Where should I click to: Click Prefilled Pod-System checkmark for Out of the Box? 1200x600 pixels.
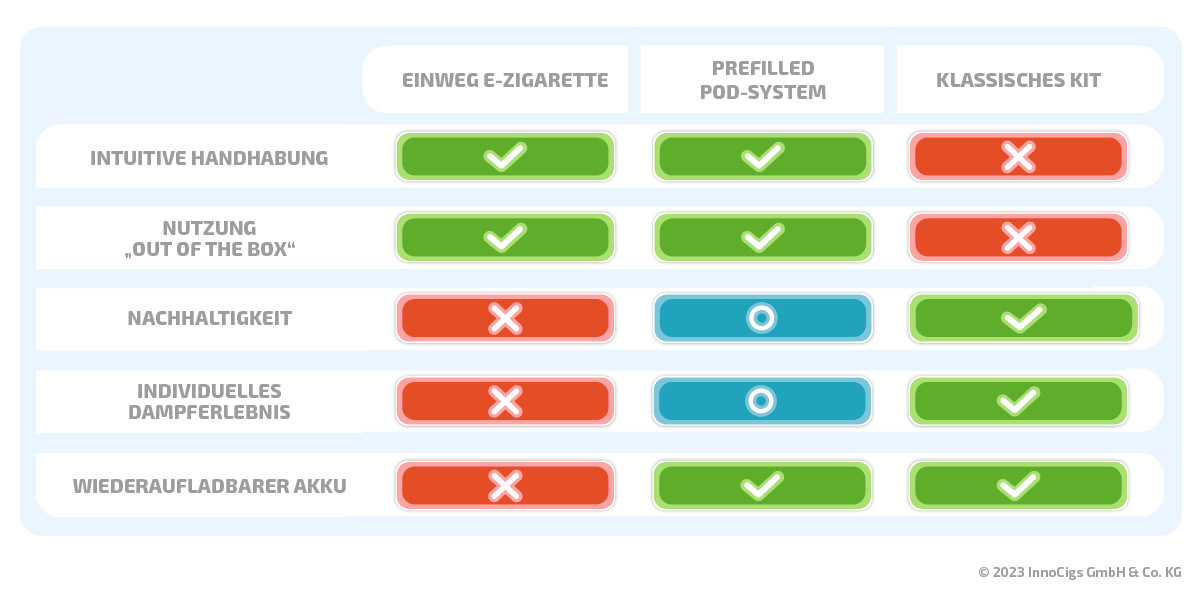coord(762,238)
